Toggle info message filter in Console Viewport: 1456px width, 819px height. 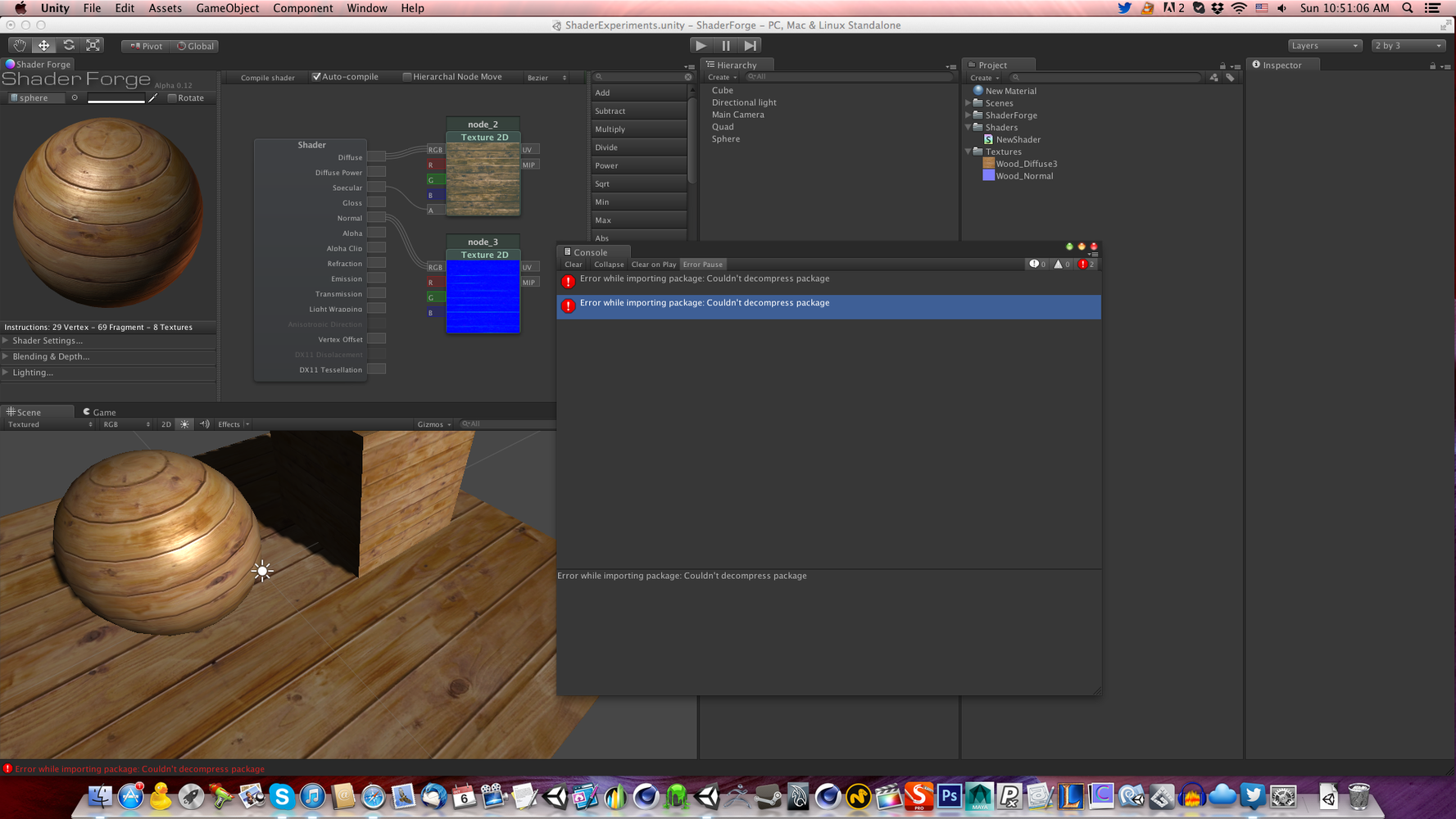point(1038,265)
